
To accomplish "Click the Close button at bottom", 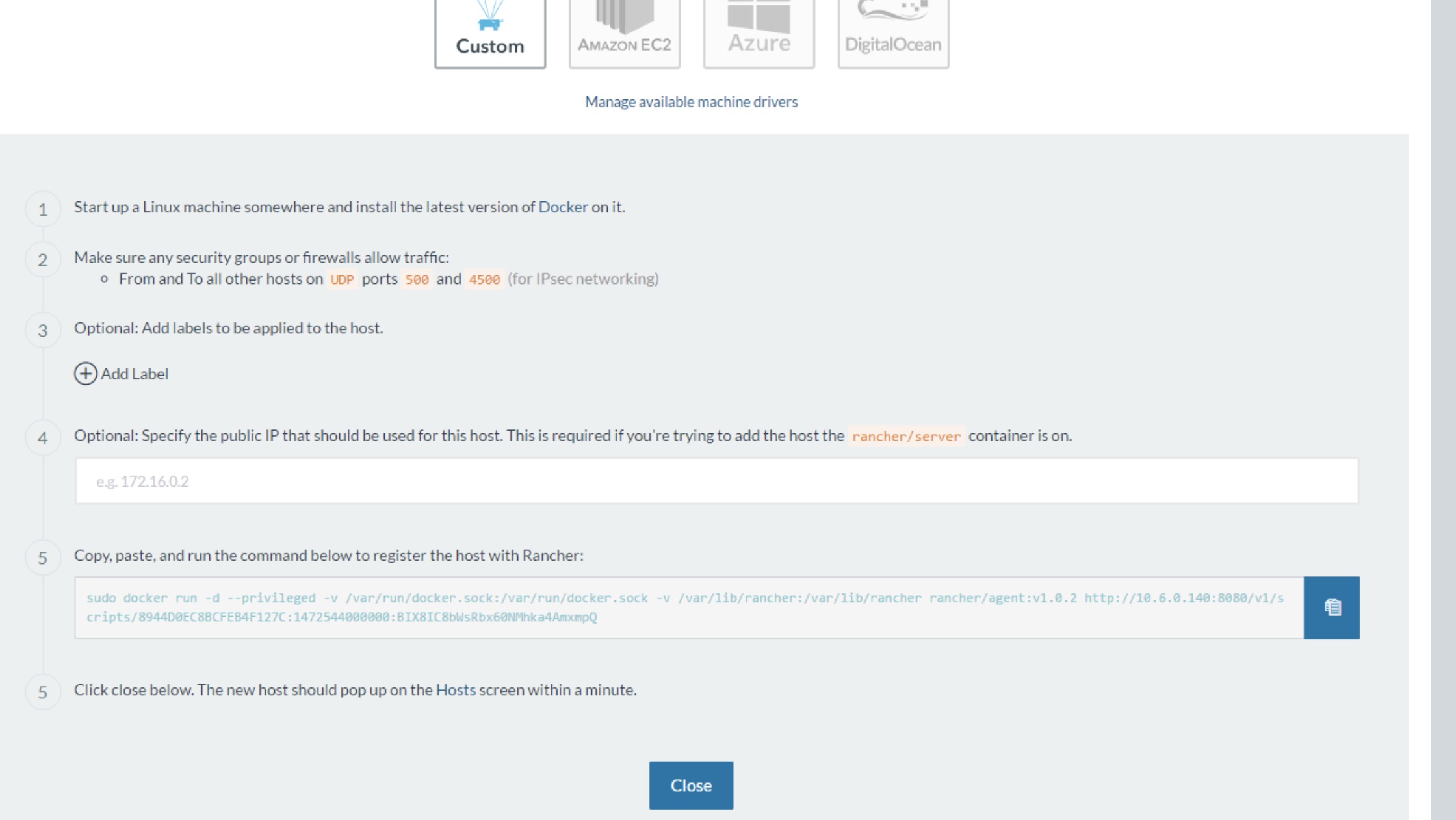I will [691, 785].
